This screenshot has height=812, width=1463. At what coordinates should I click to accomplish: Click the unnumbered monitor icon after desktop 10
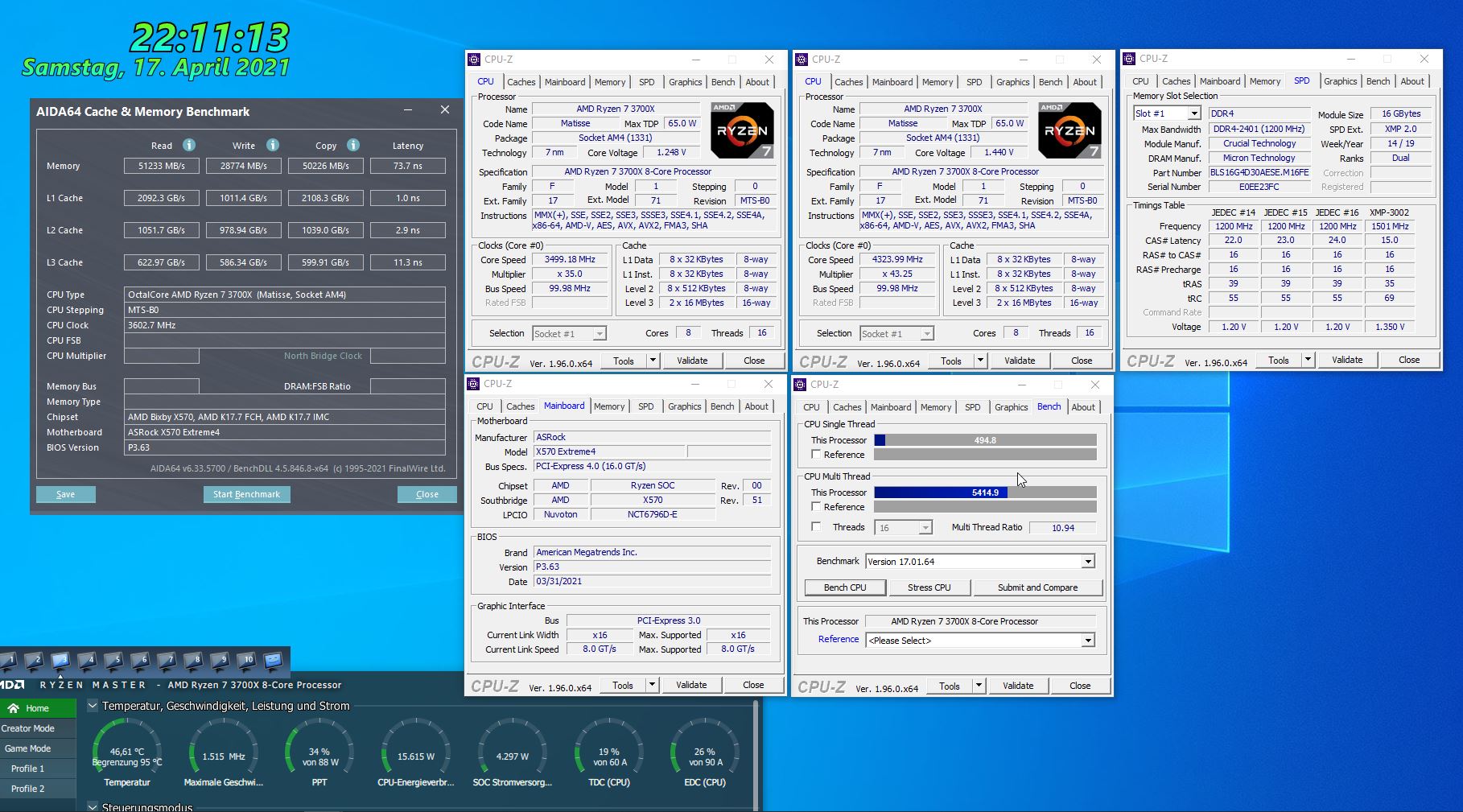coord(273,661)
